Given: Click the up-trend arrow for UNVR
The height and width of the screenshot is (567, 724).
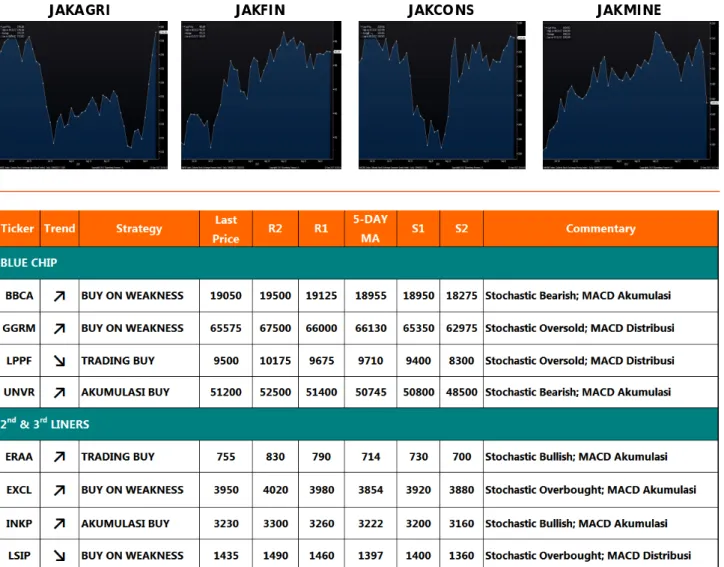Looking at the screenshot, I should [59, 392].
